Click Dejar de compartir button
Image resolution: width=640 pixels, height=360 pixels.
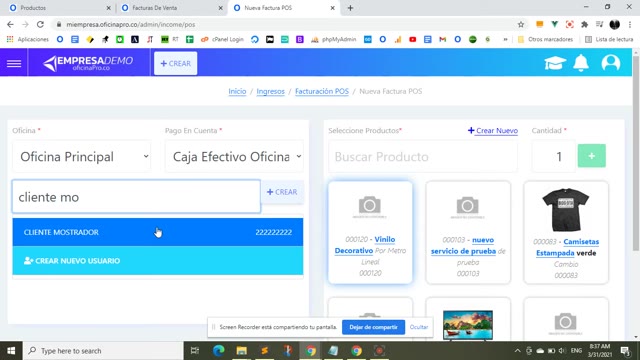[373, 327]
